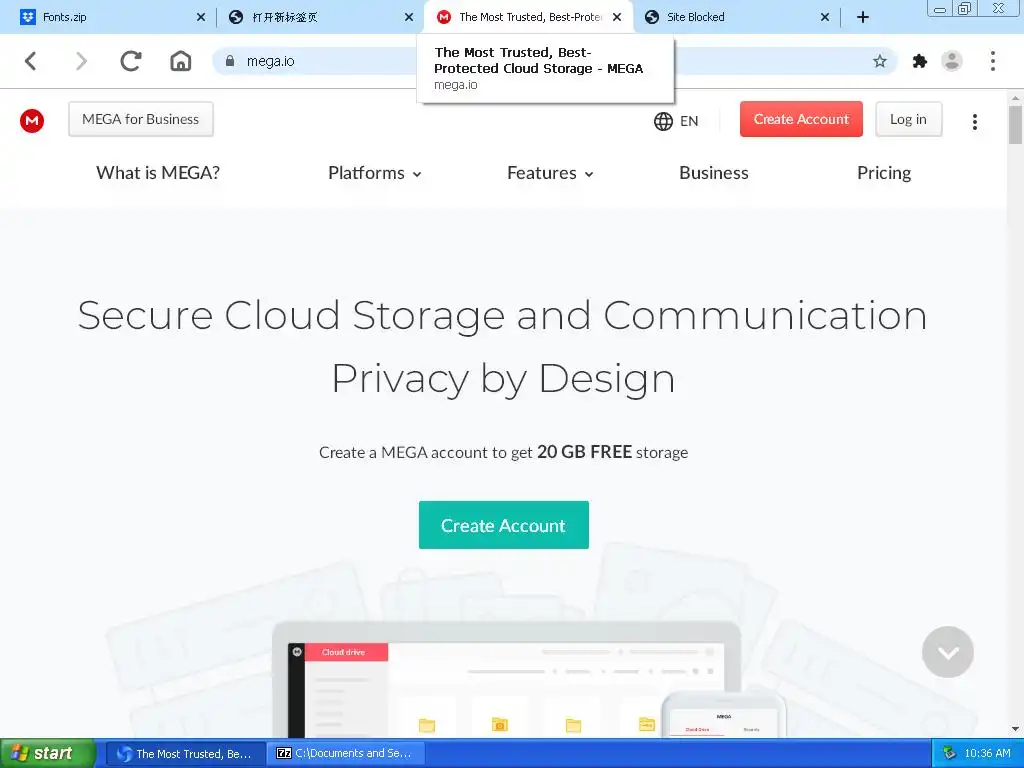The image size is (1024, 768).
Task: Select the active MEGA tab
Action: 528,17
